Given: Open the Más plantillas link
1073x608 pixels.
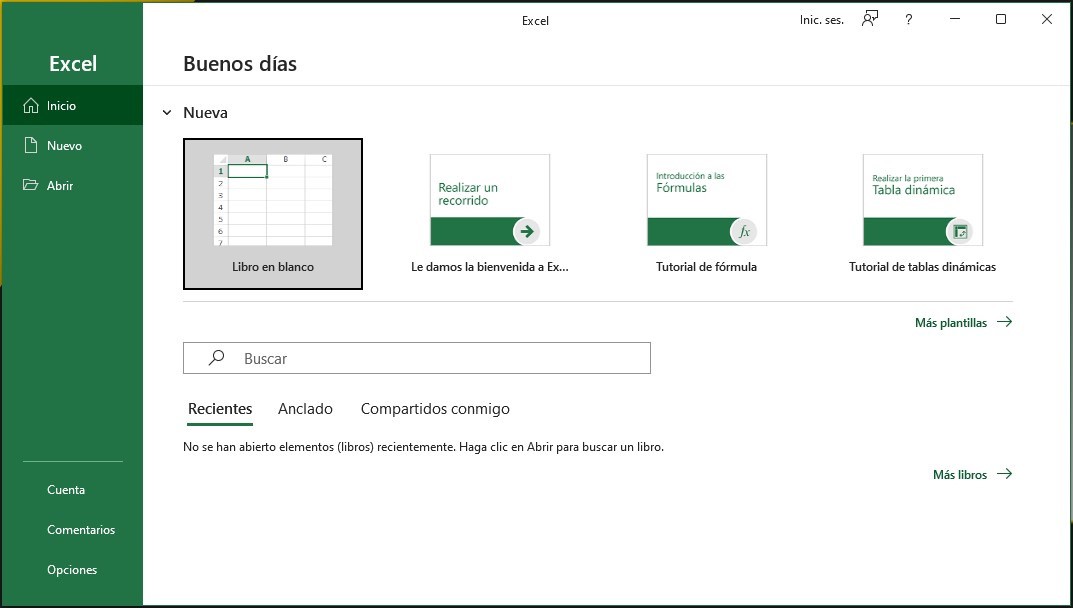Looking at the screenshot, I should pyautogui.click(x=962, y=322).
